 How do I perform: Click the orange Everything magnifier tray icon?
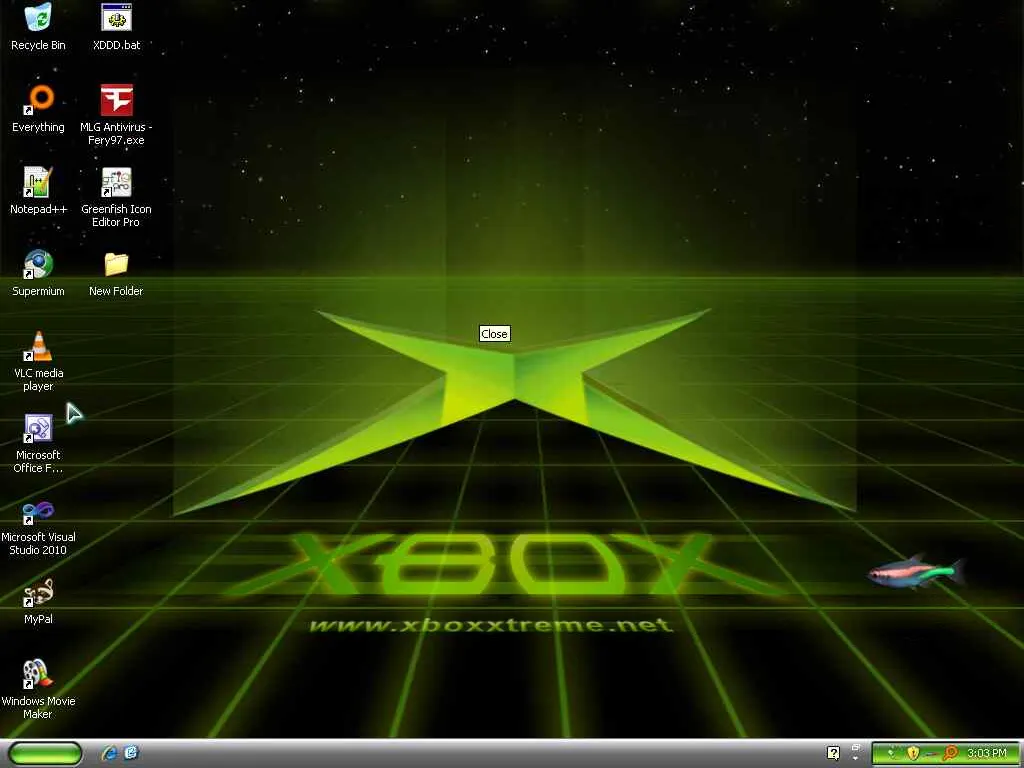(x=950, y=754)
